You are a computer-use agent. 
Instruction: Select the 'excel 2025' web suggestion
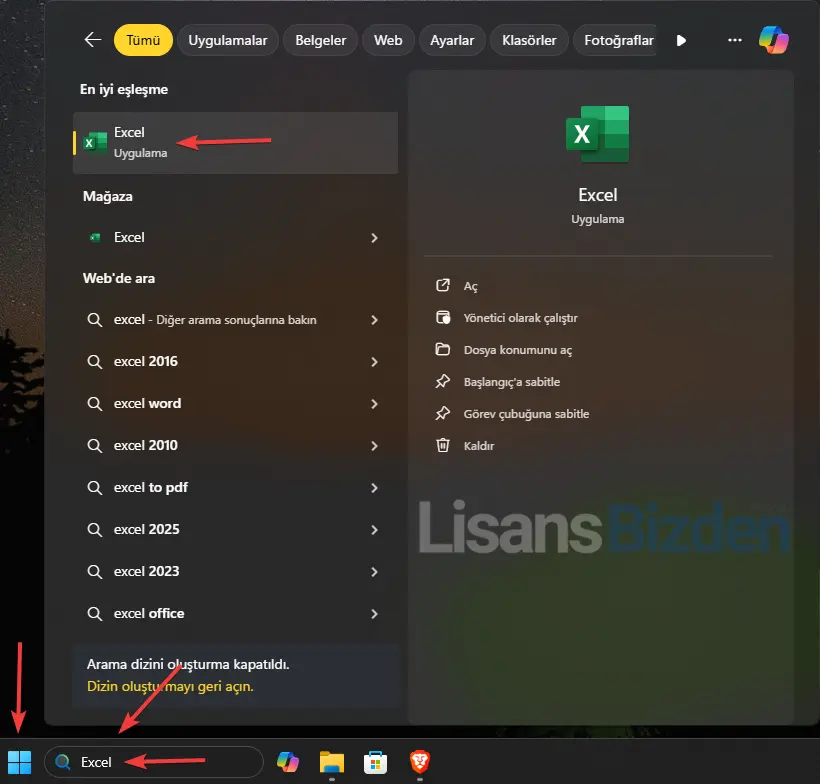click(x=235, y=529)
